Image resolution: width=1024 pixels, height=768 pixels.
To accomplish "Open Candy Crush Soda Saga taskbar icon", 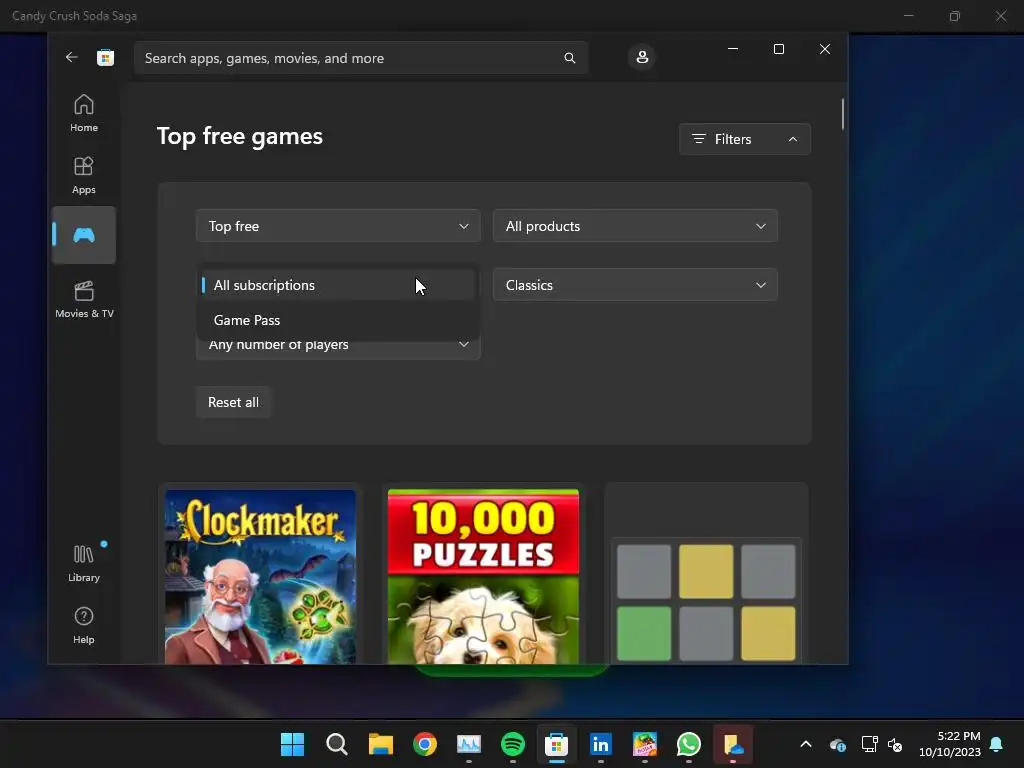I will pyautogui.click(x=645, y=744).
